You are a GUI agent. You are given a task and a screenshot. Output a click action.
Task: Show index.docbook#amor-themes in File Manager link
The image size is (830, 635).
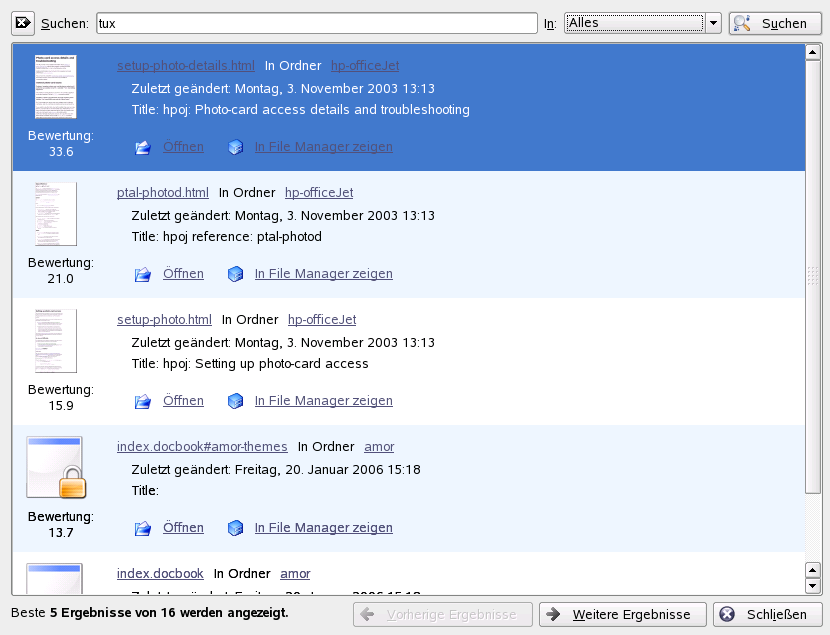pos(323,528)
